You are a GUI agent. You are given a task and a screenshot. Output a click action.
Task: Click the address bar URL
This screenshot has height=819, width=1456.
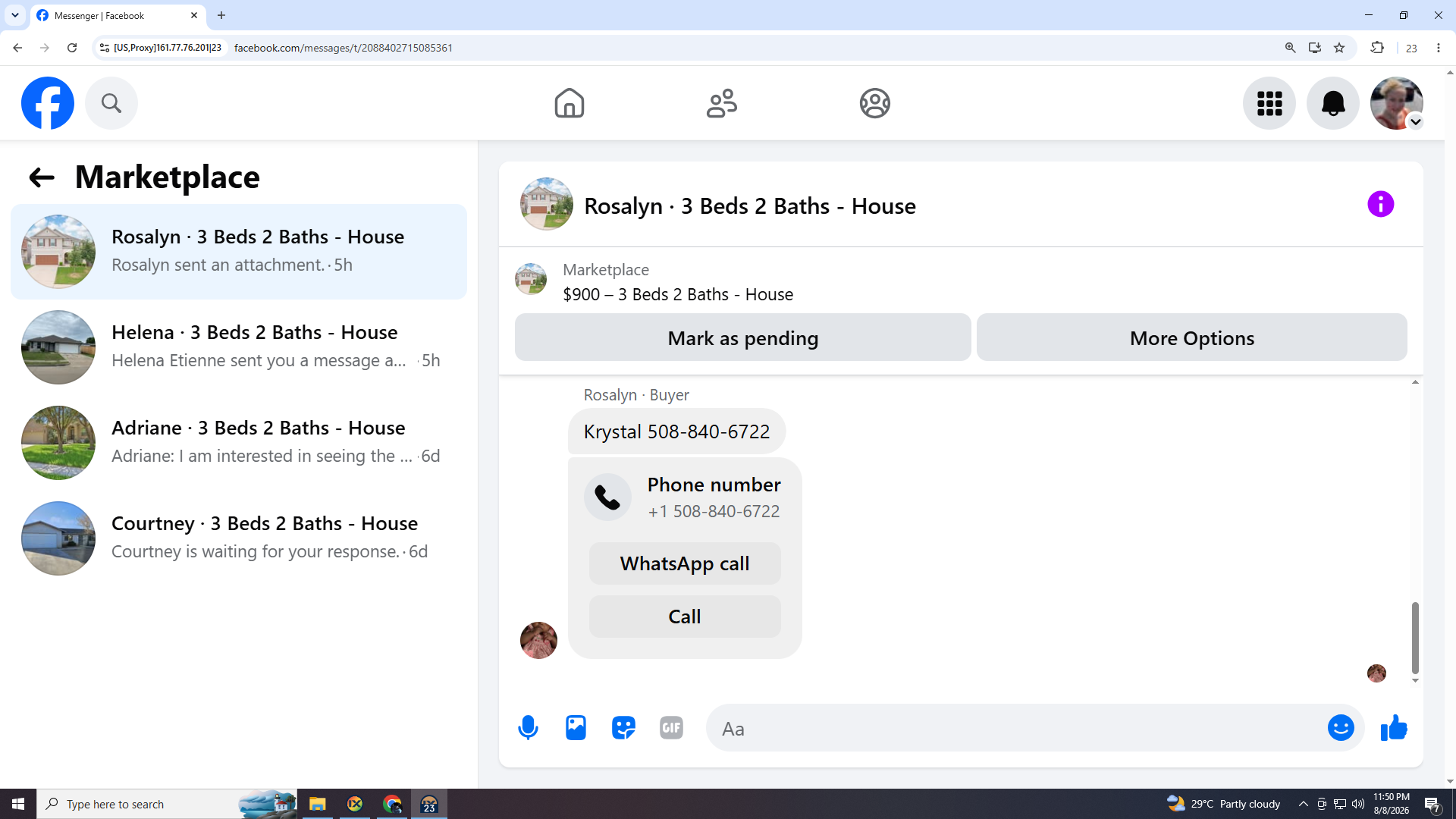[344, 48]
